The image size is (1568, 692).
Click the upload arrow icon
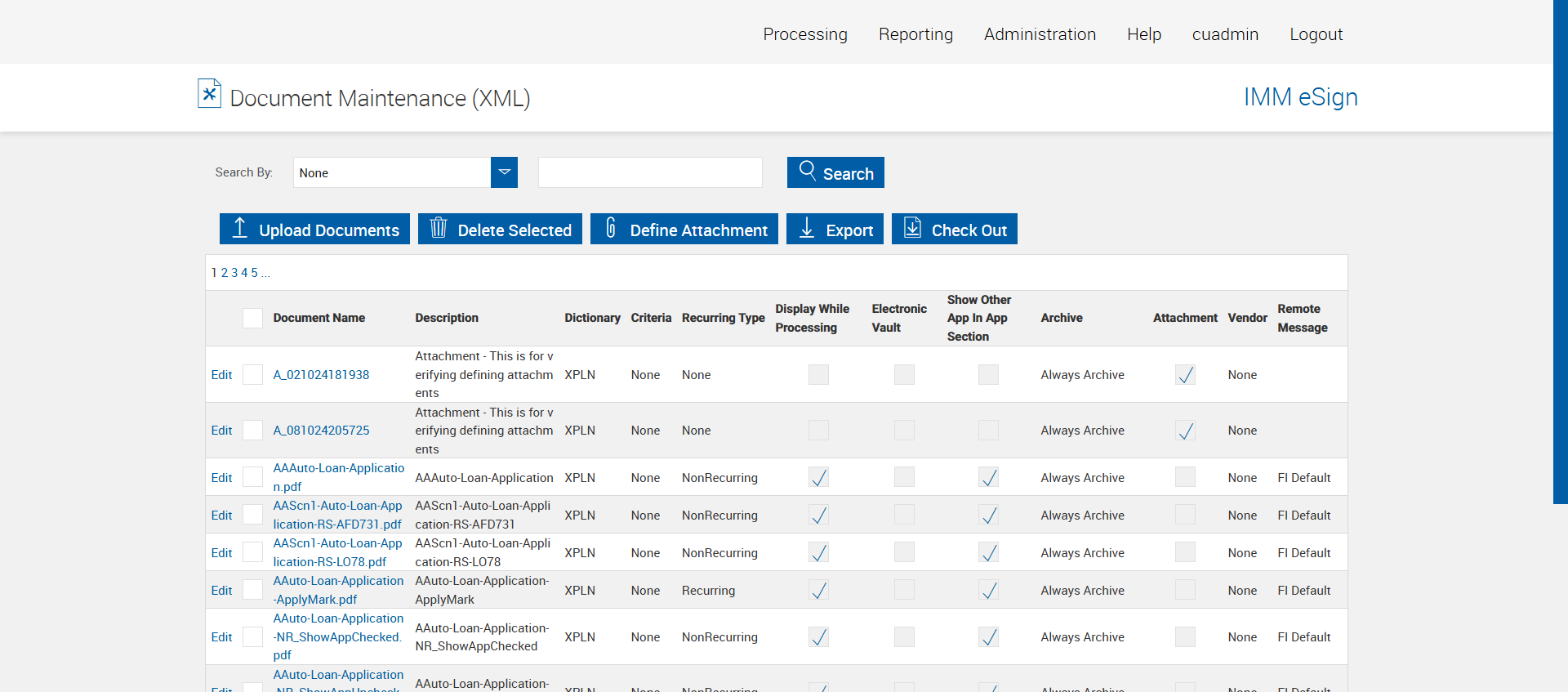point(239,228)
